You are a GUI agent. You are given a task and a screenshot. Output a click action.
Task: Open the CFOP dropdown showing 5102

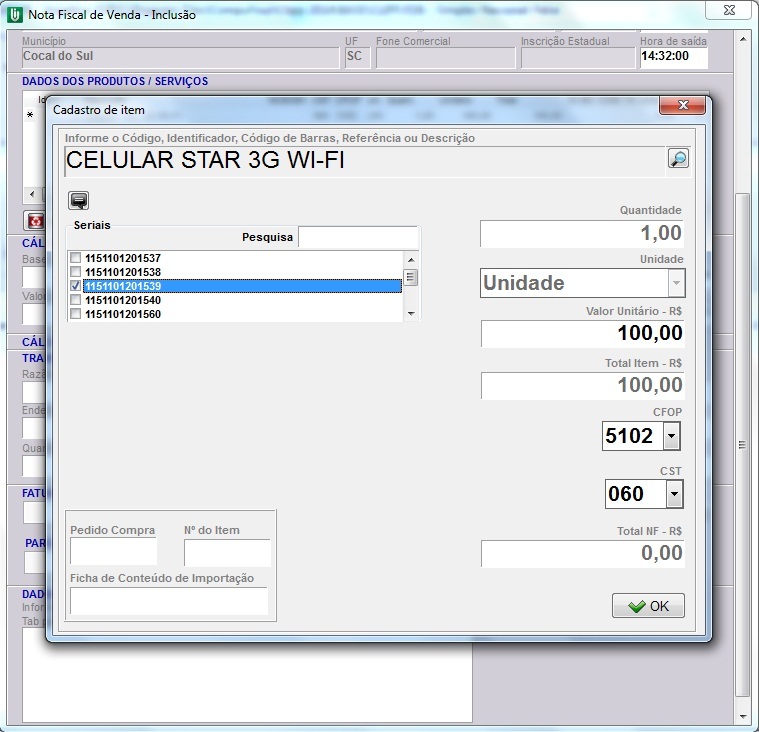pyautogui.click(x=671, y=436)
